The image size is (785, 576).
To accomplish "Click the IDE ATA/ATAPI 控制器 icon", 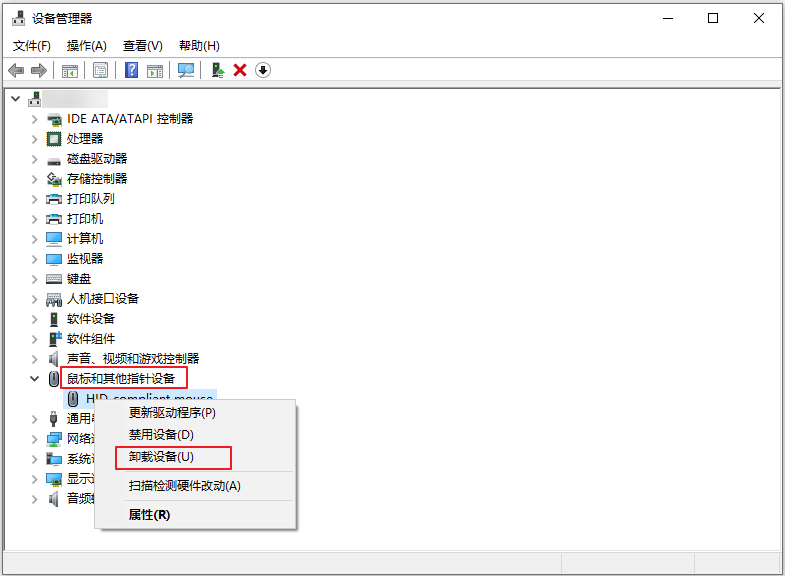I will [54, 119].
